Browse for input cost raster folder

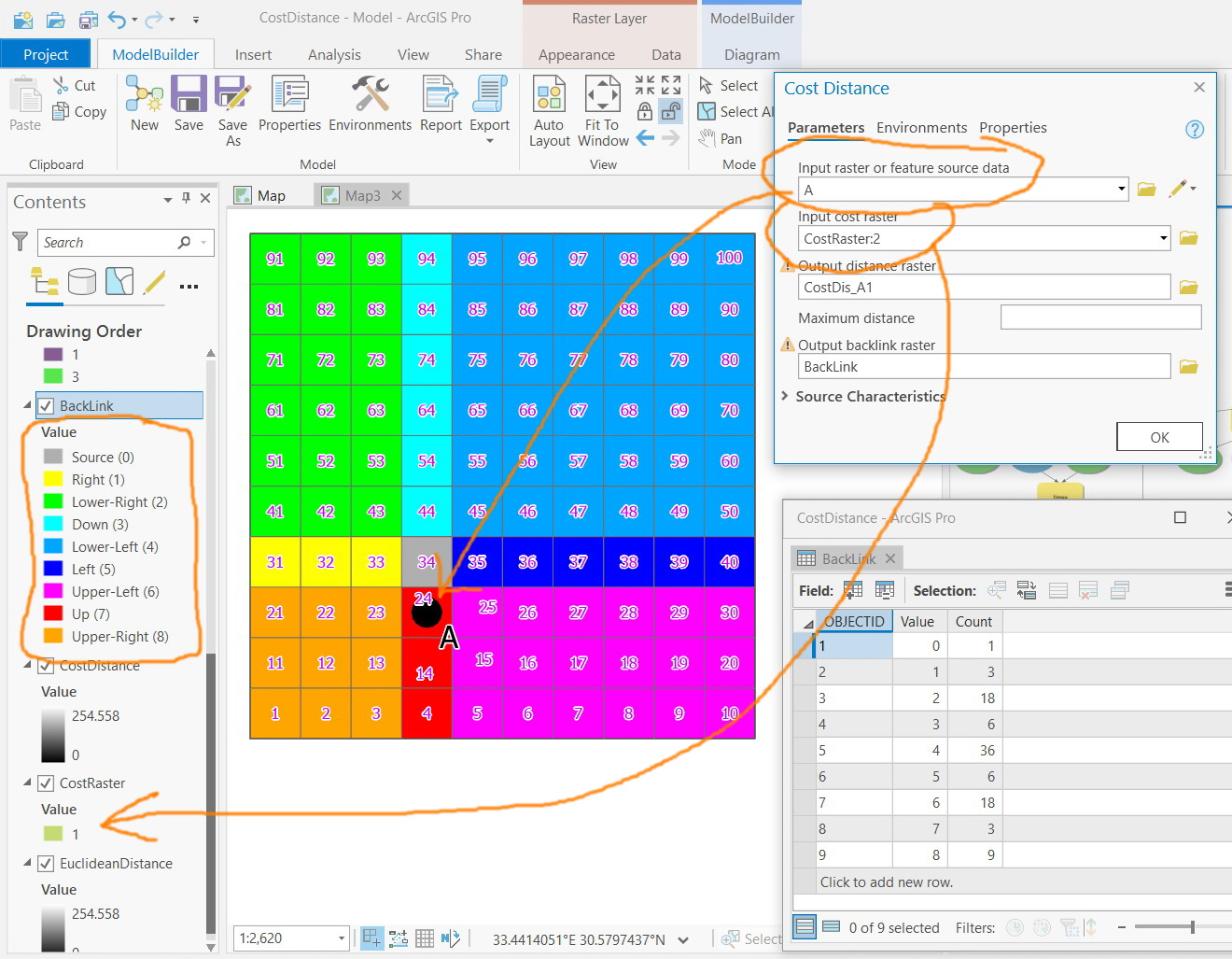click(1188, 238)
